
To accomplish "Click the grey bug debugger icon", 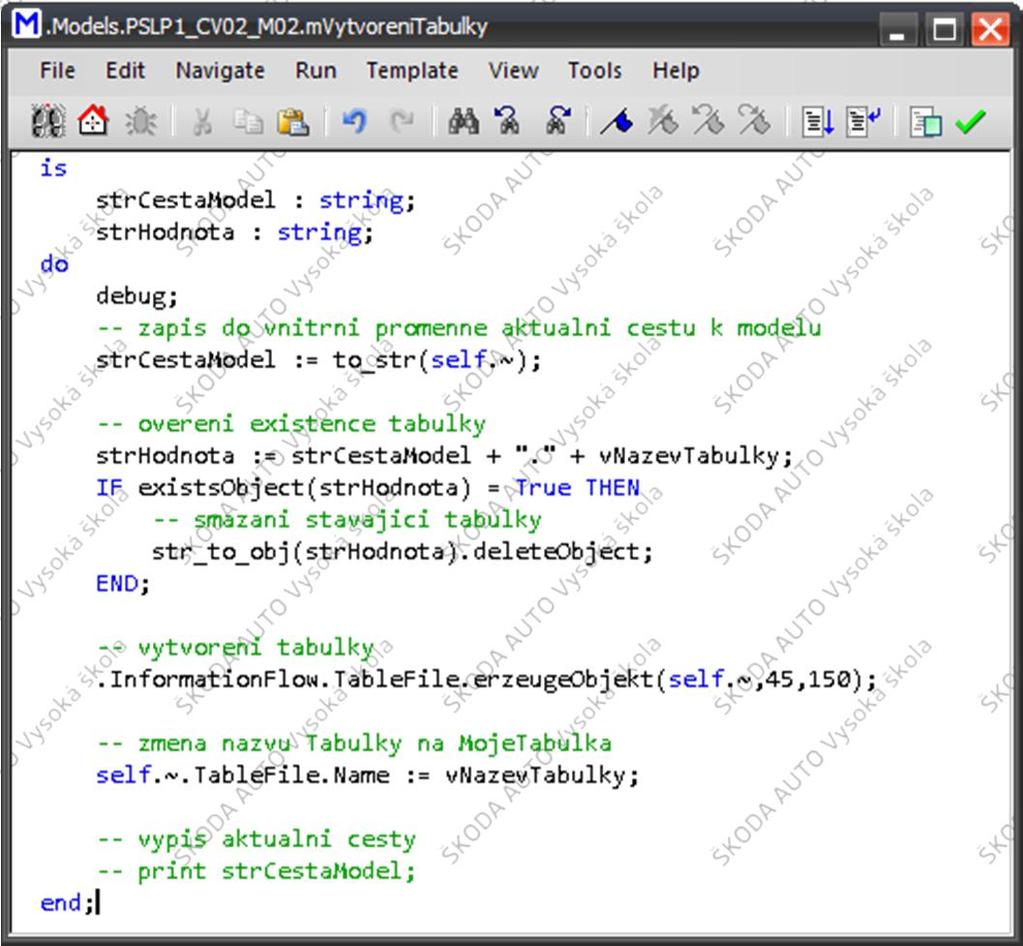I will pos(140,121).
